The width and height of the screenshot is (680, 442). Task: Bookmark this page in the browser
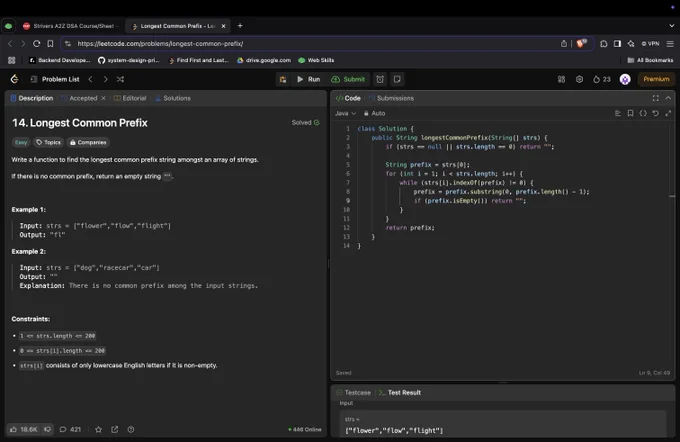(50, 44)
